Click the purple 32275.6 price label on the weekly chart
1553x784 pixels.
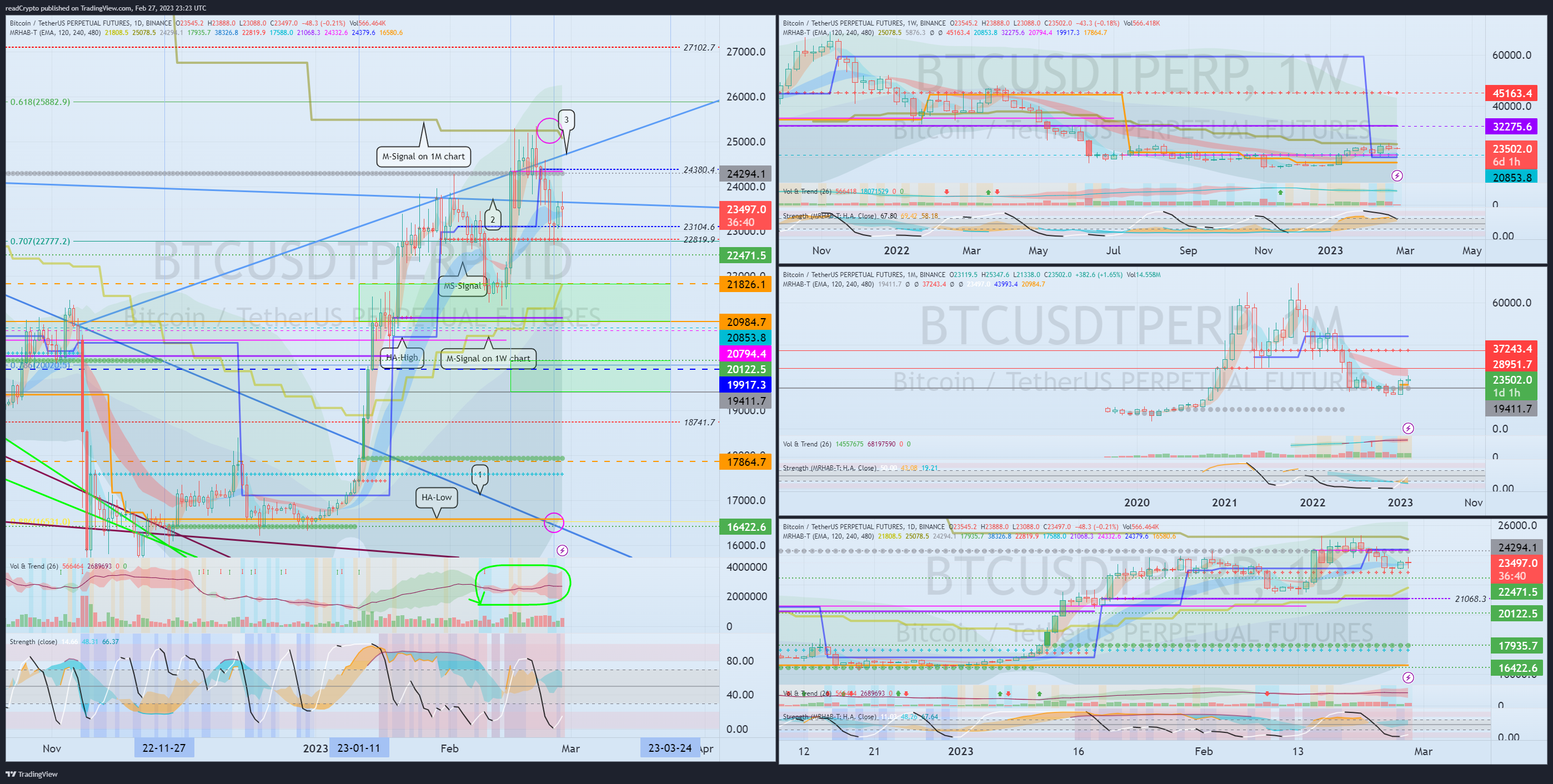(x=1511, y=127)
